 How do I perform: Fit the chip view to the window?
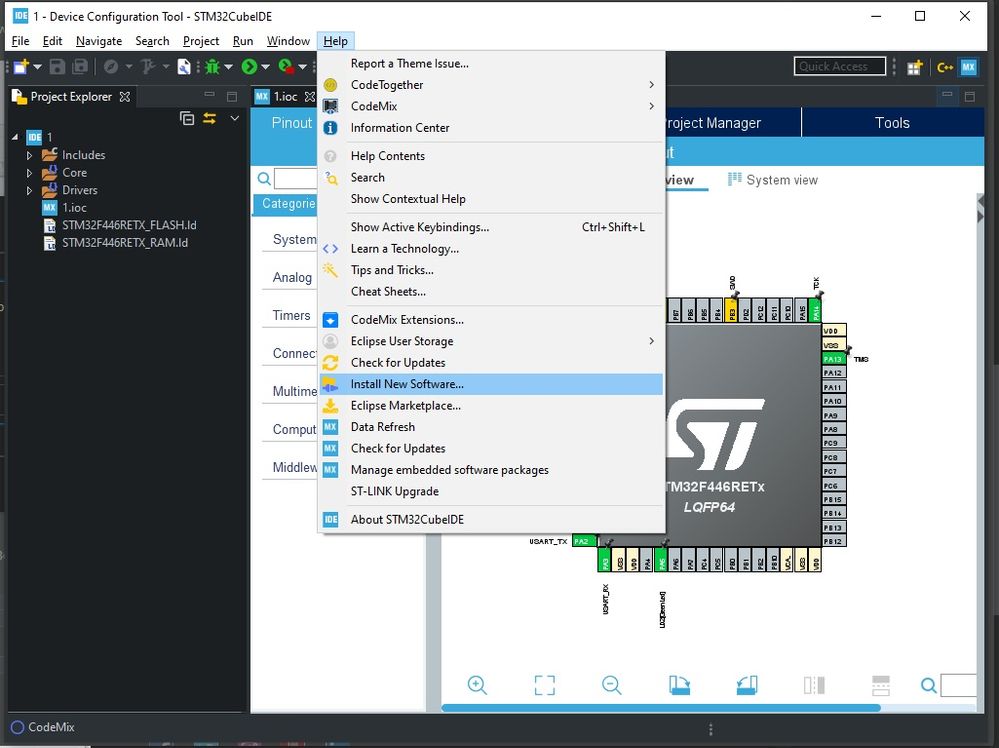tap(545, 685)
